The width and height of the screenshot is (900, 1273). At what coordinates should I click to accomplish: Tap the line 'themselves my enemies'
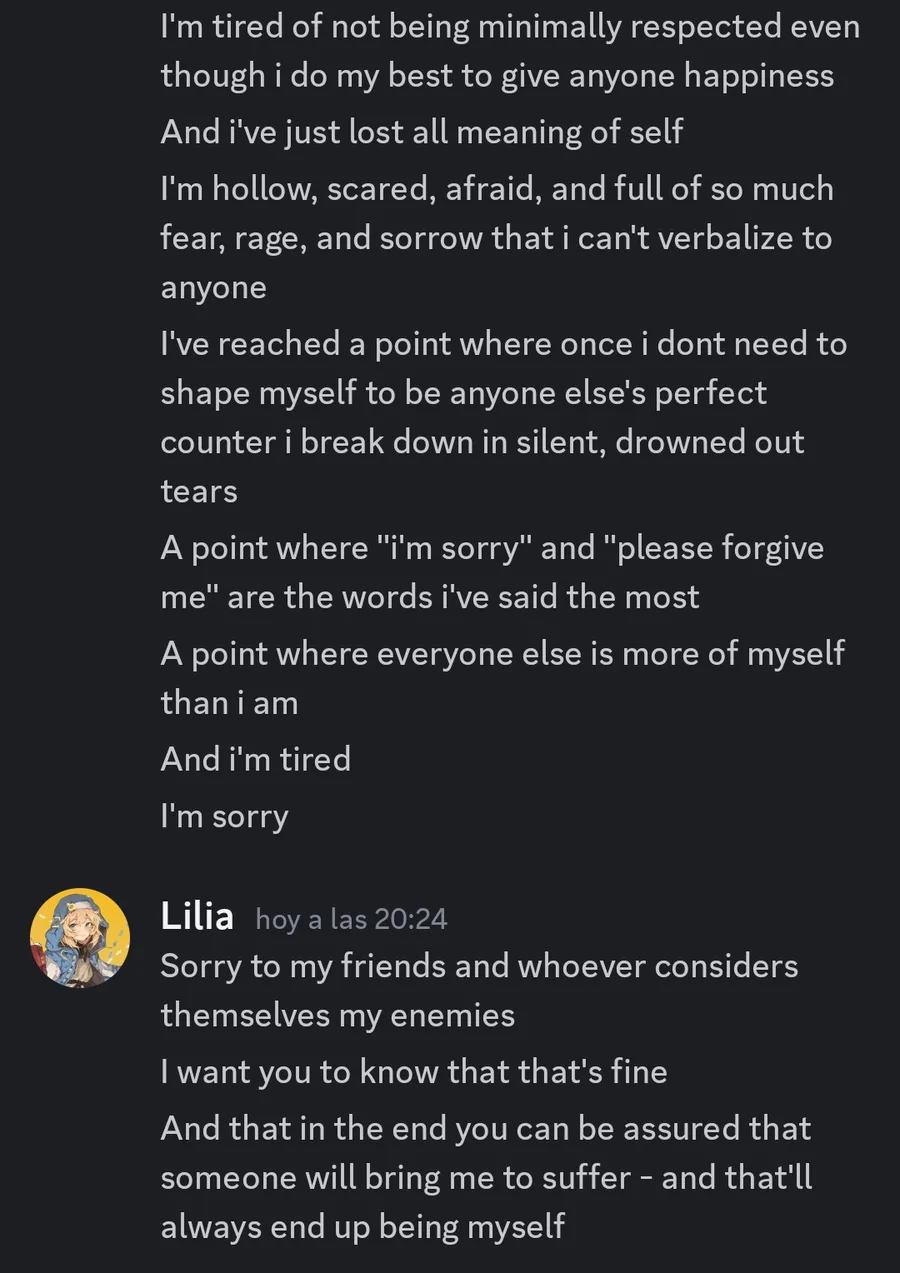[337, 1015]
